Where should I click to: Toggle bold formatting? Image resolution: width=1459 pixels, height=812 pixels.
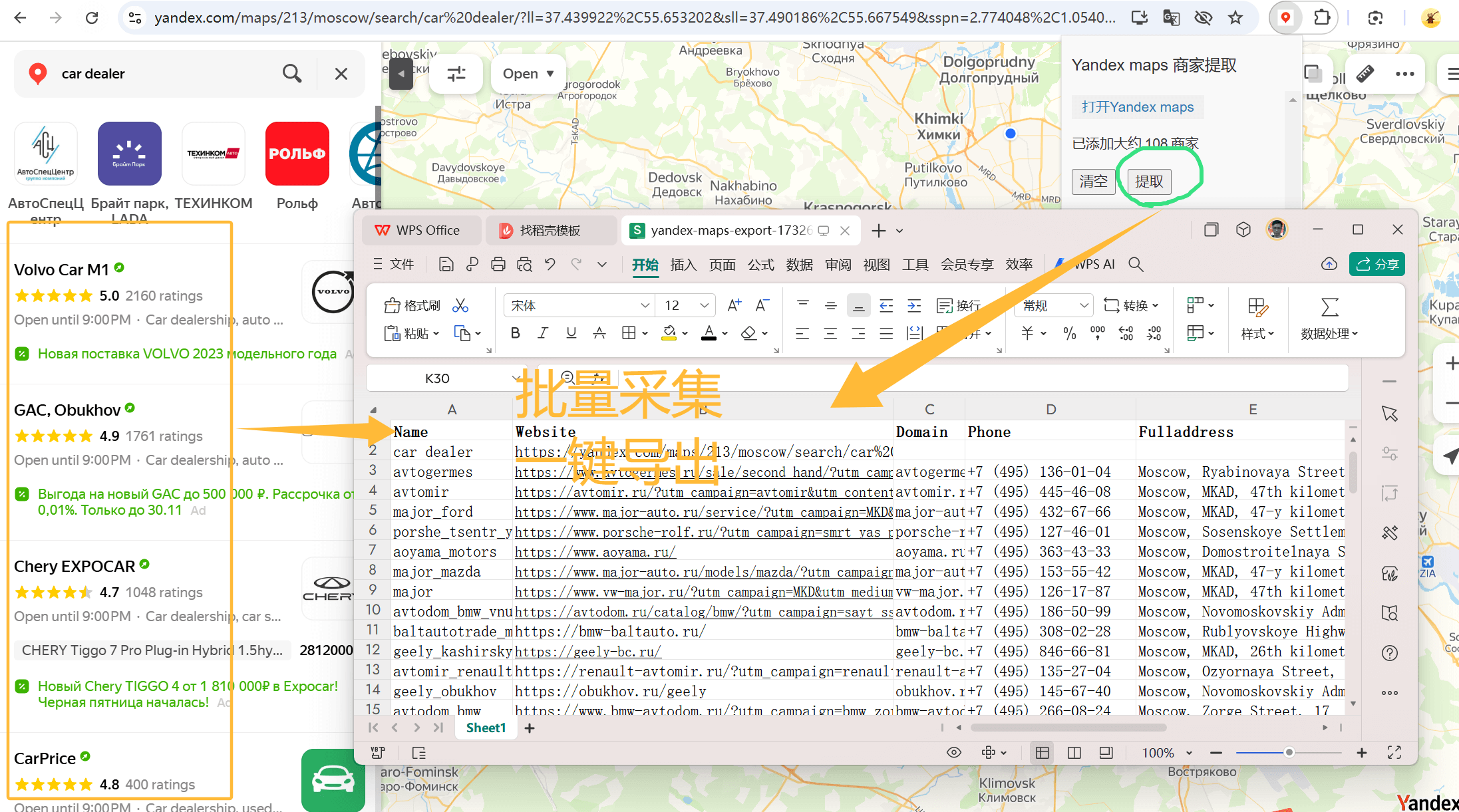515,333
